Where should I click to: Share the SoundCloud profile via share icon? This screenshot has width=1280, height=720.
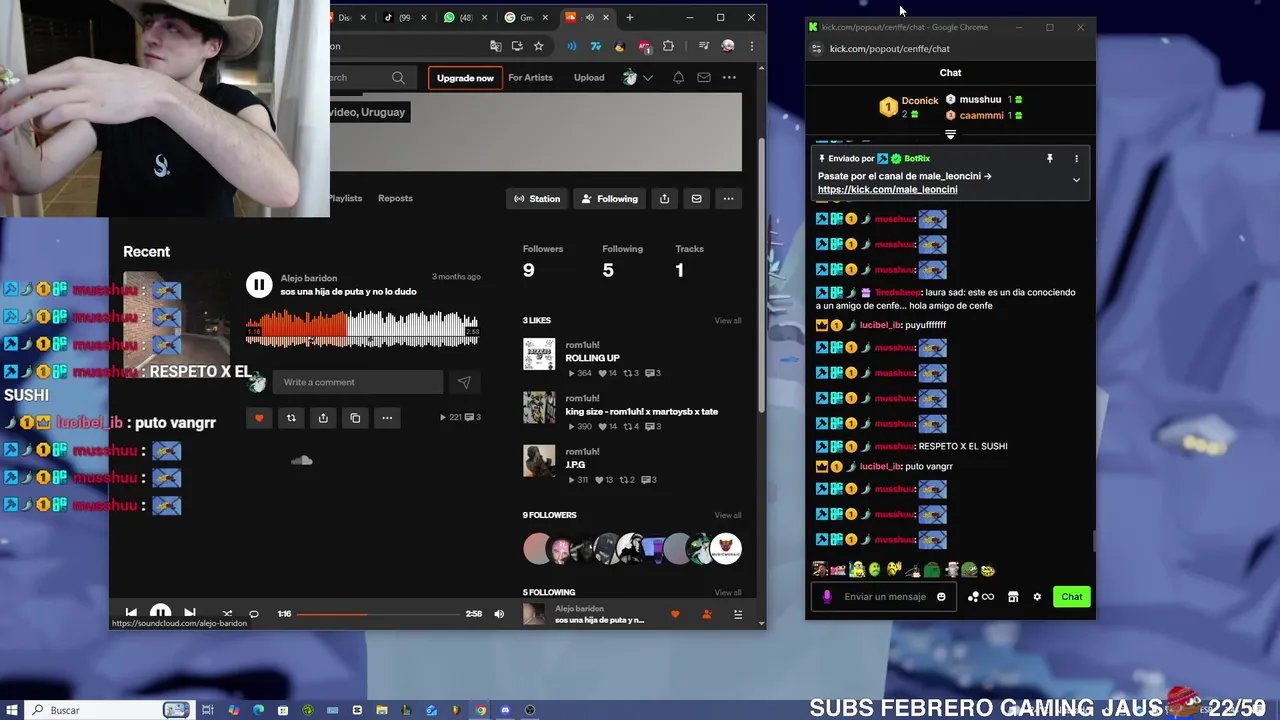coord(664,198)
